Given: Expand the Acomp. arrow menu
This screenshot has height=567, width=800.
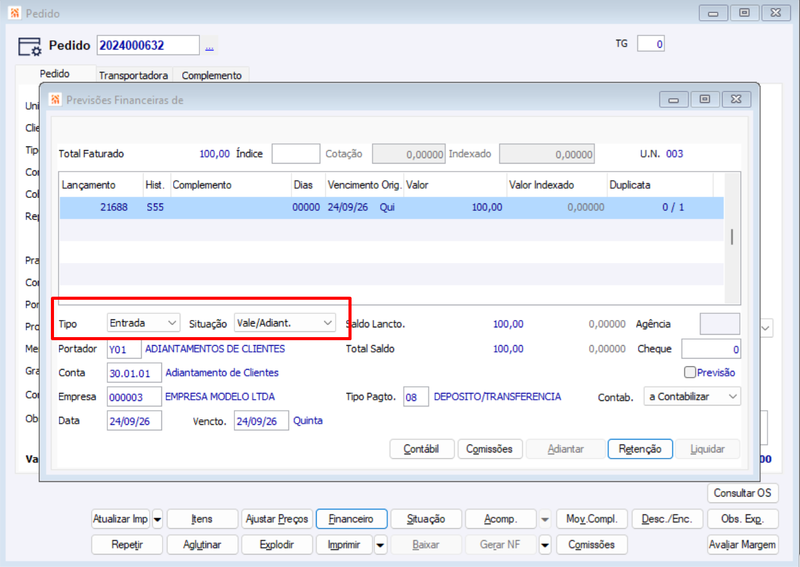Looking at the screenshot, I should pyautogui.click(x=545, y=520).
